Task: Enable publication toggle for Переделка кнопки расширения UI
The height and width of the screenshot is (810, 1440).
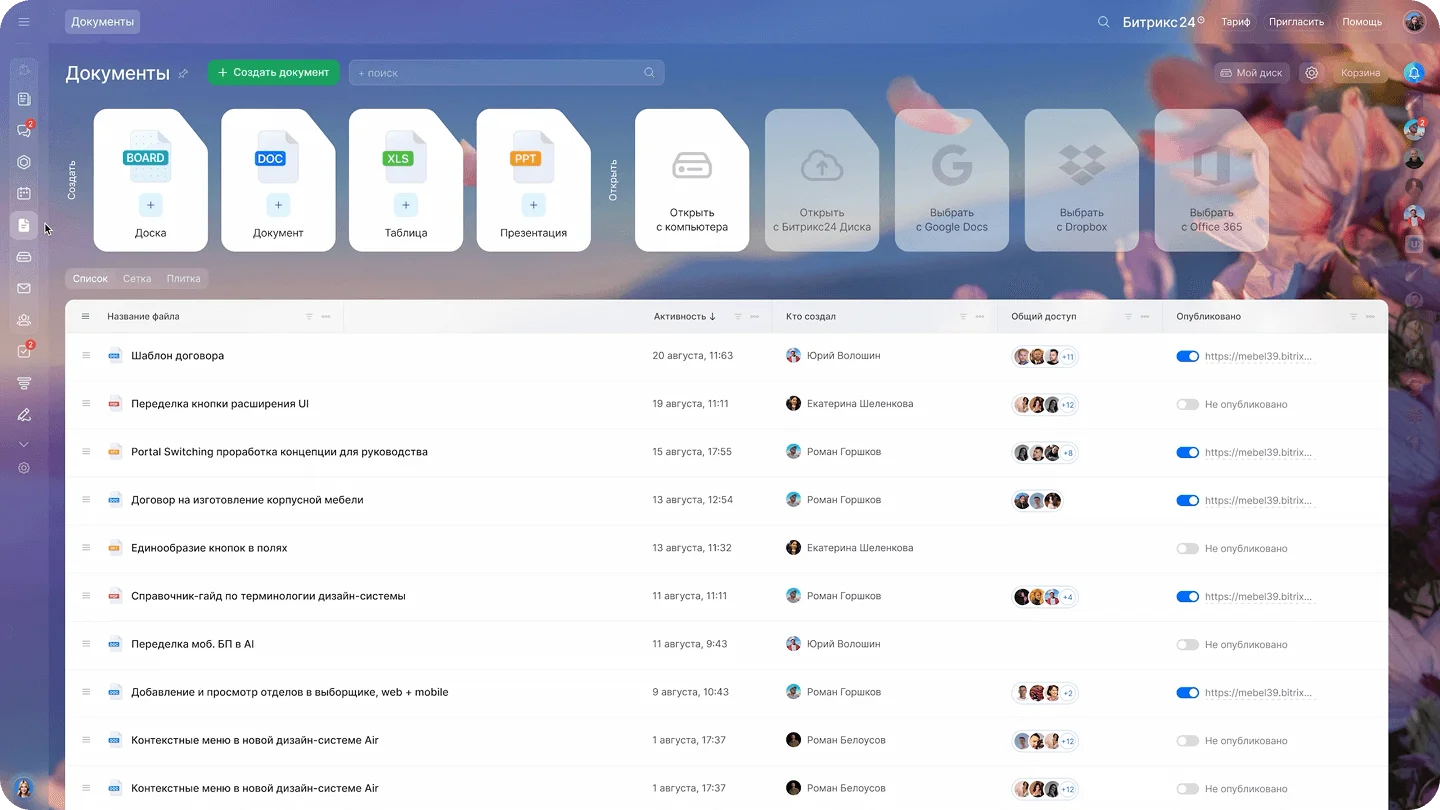Action: click(1187, 405)
